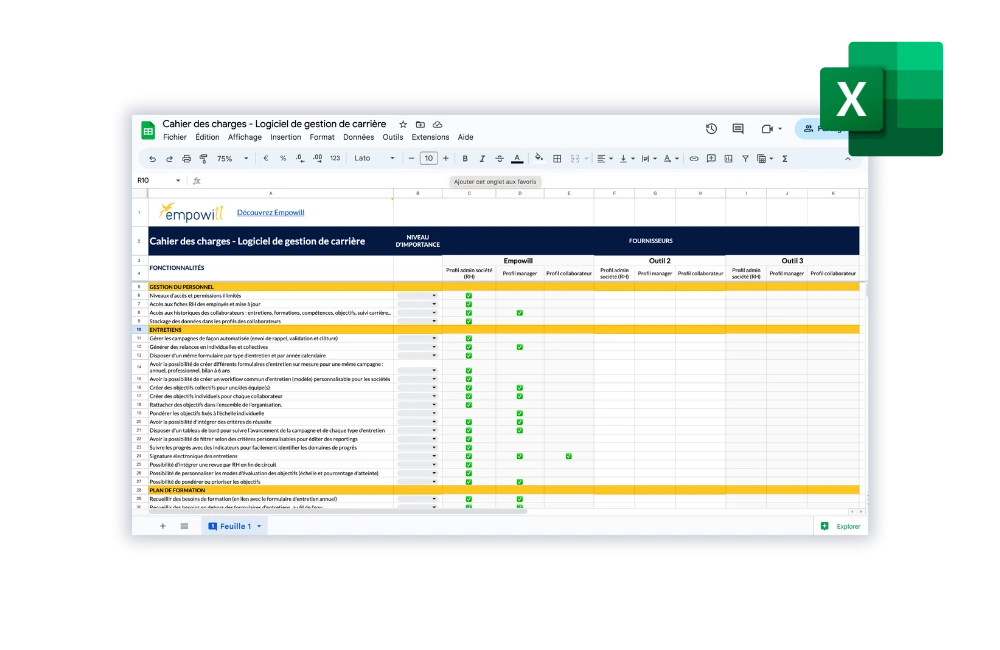The height and width of the screenshot is (650, 1000).
Task: Add a new sheet with the plus icon
Action: (x=163, y=526)
